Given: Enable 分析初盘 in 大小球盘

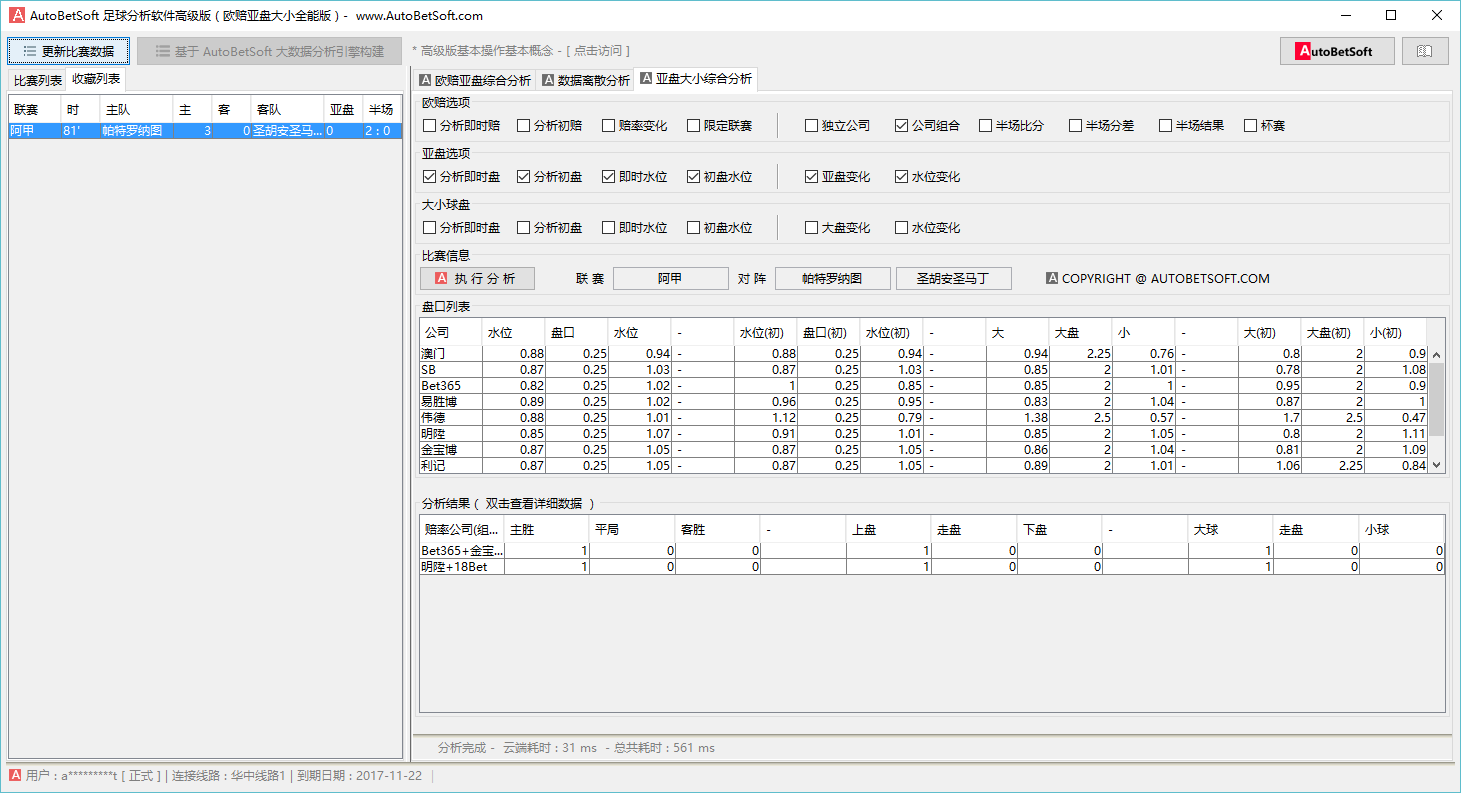Looking at the screenshot, I should [523, 228].
